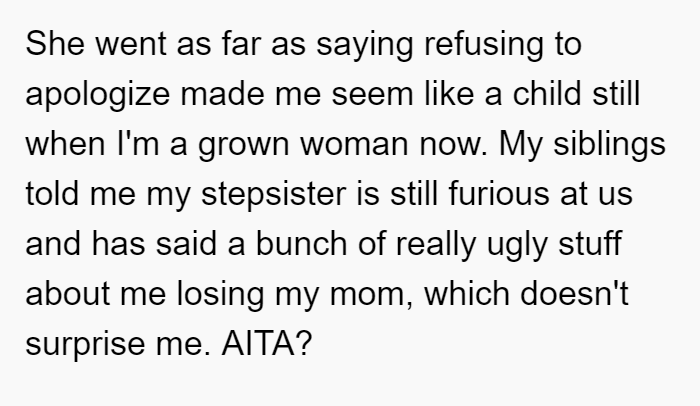Click the word "went" in the first line
The image size is (700, 406).
[131, 45]
